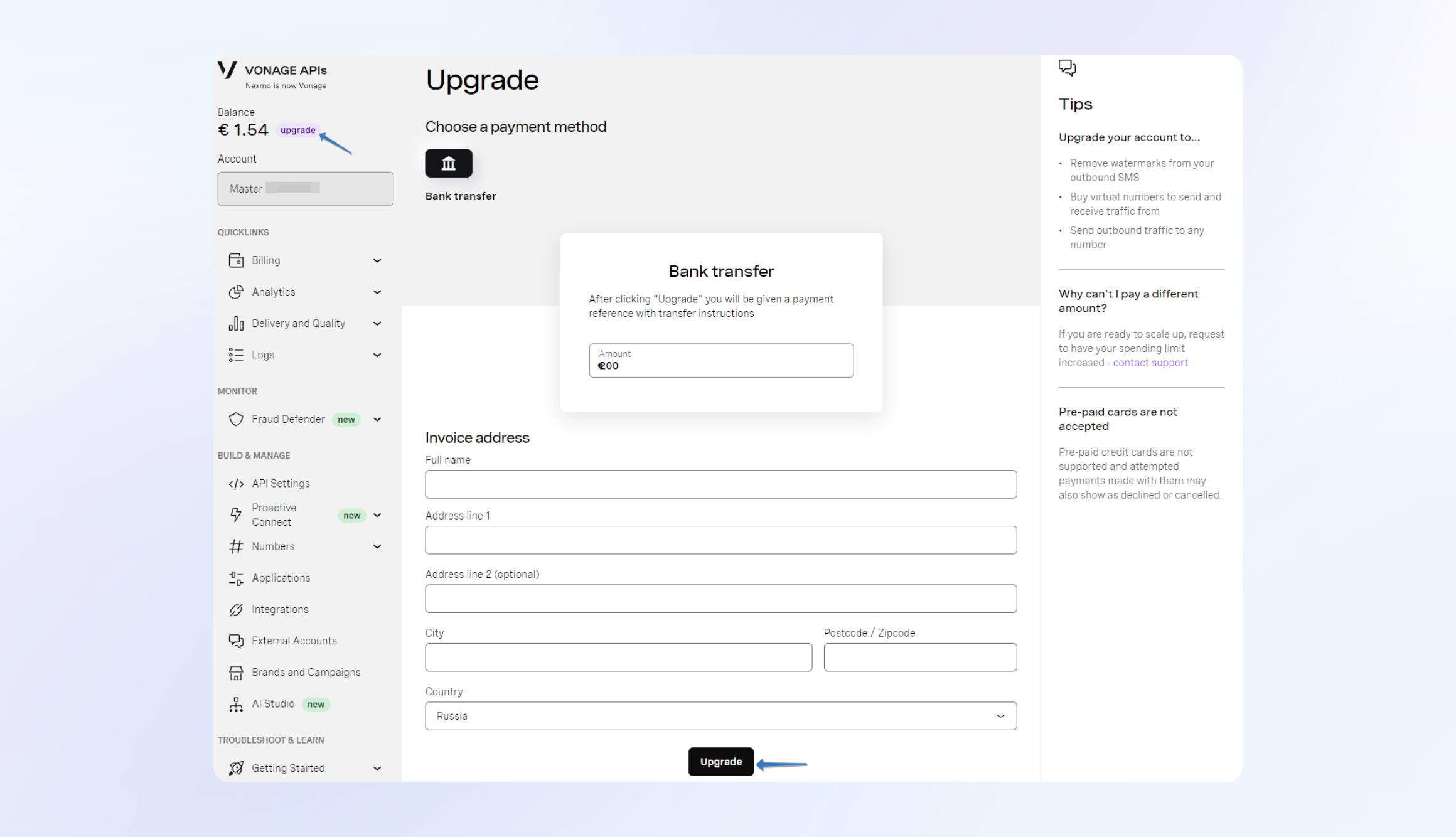Screen dimensions: 1456x837
Task: Expand the Billing menu chevron
Action: pos(377,260)
